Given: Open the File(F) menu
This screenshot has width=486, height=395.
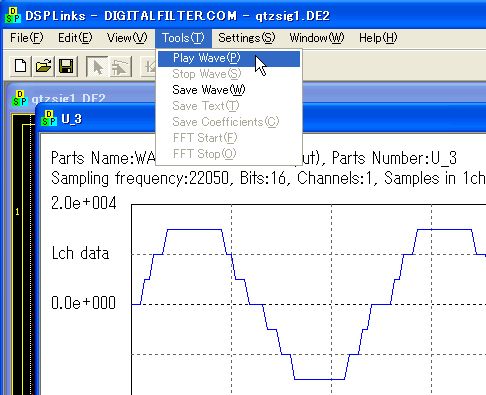Looking at the screenshot, I should pos(27,38).
